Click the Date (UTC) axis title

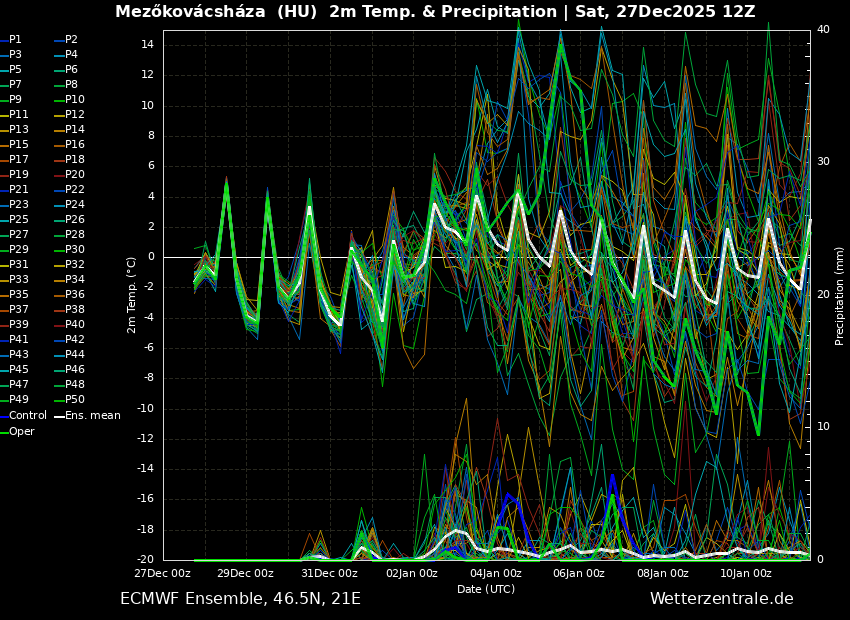tap(486, 590)
